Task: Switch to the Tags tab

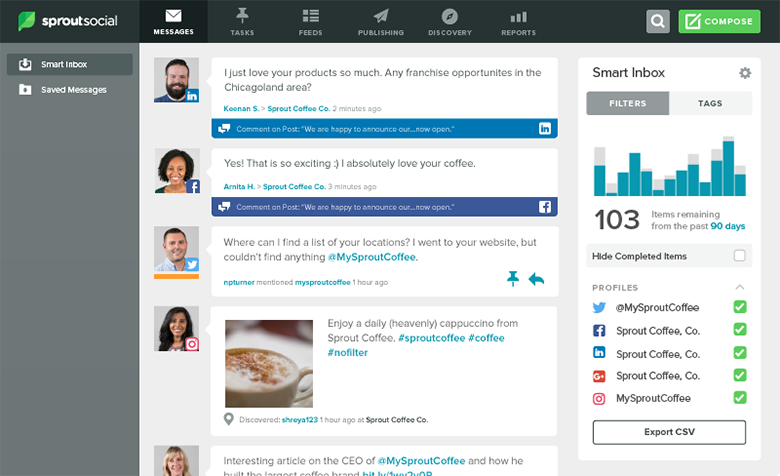Action: (x=710, y=103)
